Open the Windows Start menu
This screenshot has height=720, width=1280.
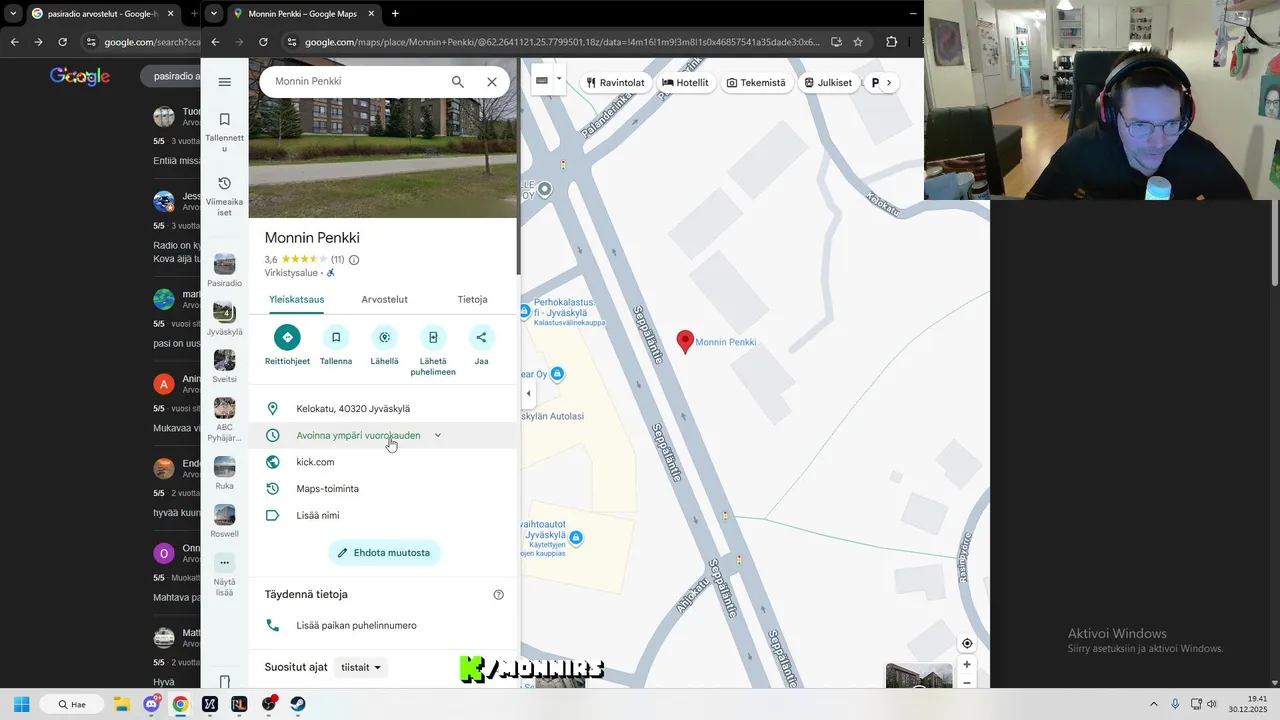coord(21,704)
